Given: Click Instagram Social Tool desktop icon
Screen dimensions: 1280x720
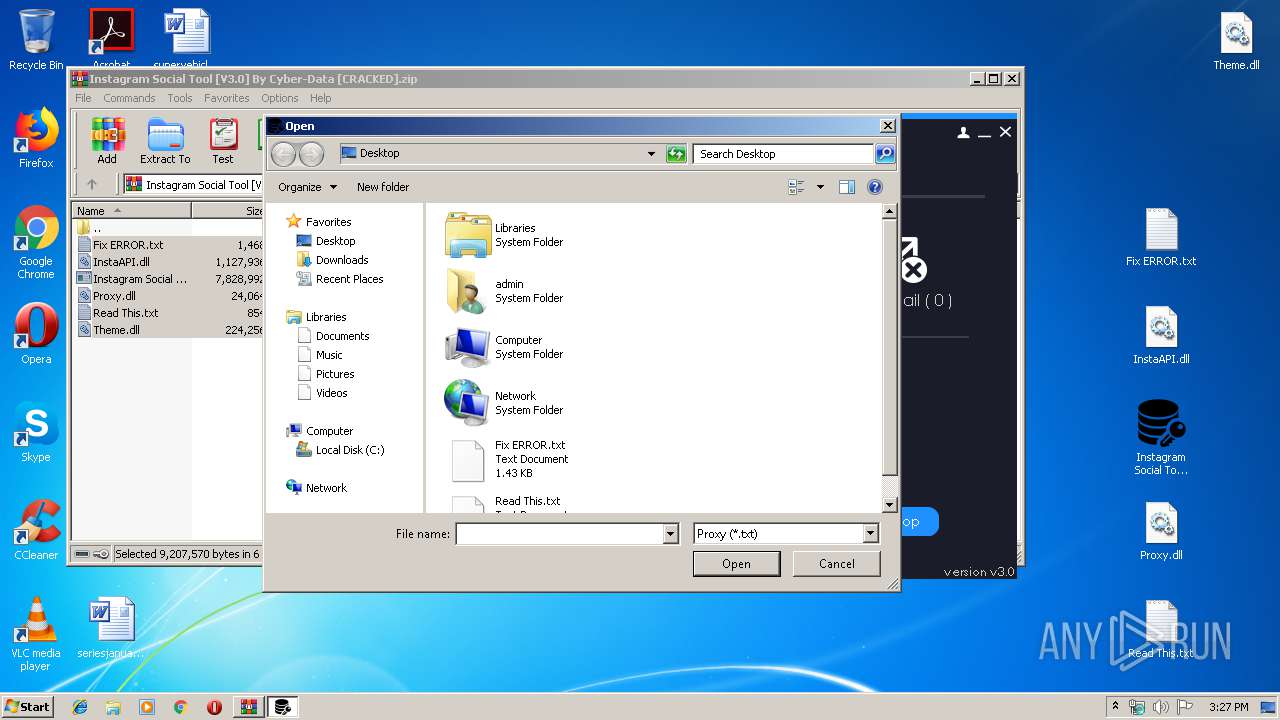Looking at the screenshot, I should click(x=1161, y=438).
